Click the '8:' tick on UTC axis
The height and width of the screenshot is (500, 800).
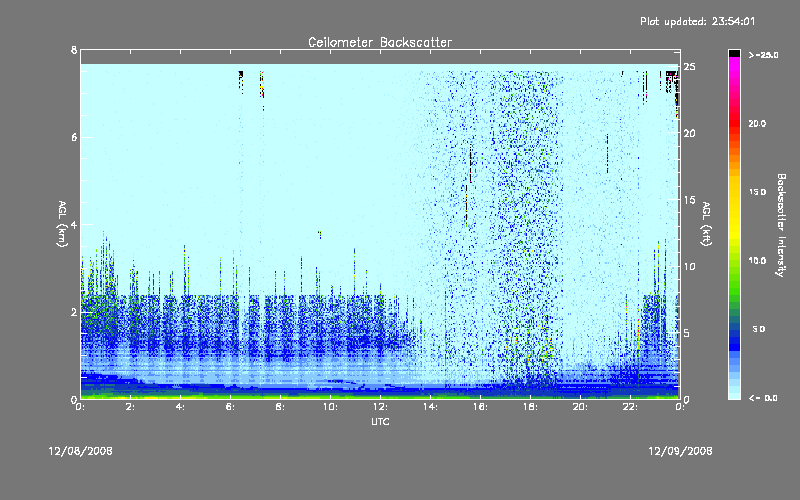click(281, 407)
